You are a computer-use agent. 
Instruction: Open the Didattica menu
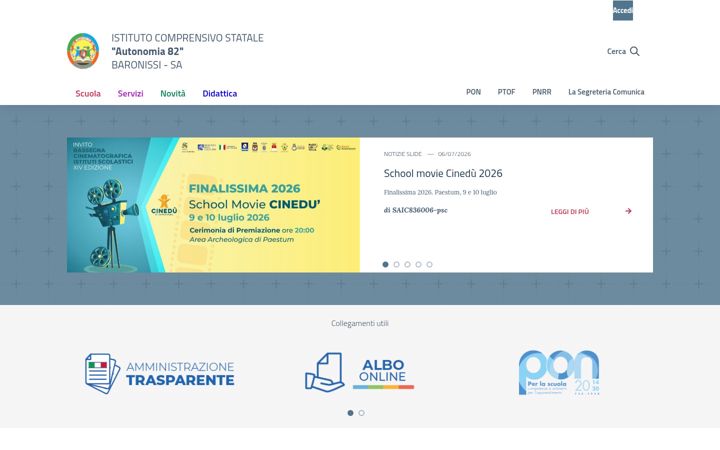click(219, 94)
